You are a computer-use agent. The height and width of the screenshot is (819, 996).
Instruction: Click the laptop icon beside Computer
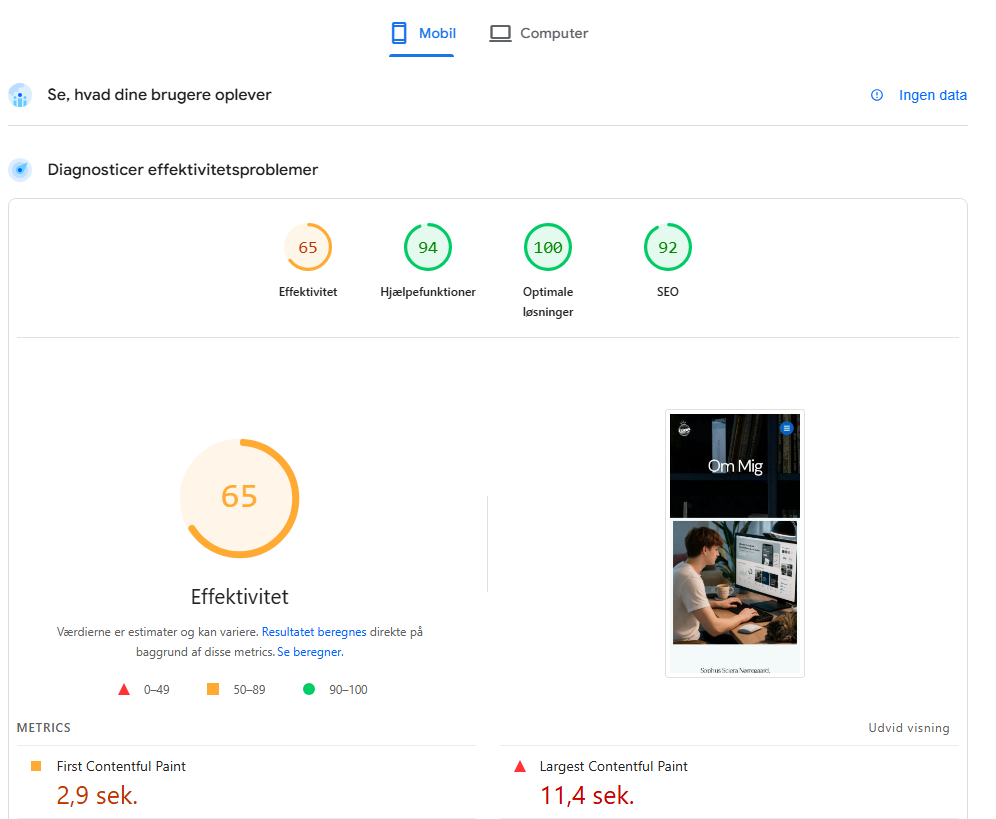[500, 33]
